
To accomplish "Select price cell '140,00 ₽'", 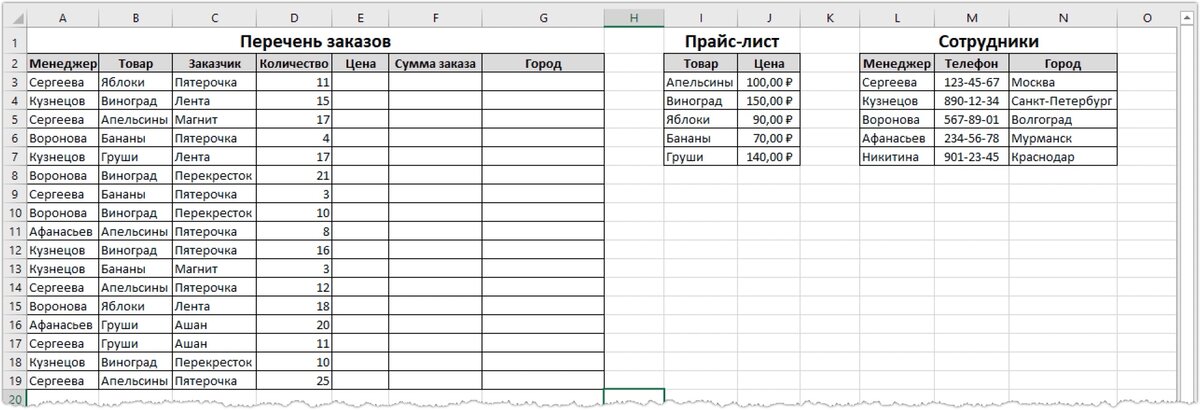I will pos(768,157).
